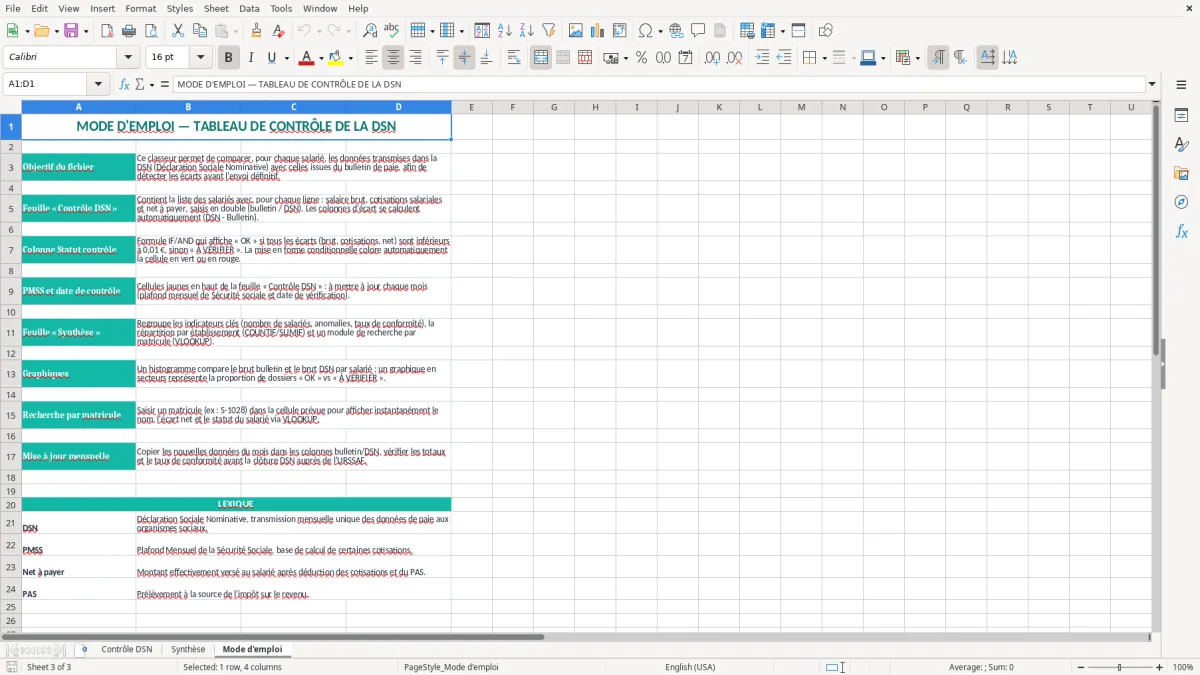The image size is (1200, 675).
Task: Click the LEXIQUE header cell
Action: (x=236, y=504)
